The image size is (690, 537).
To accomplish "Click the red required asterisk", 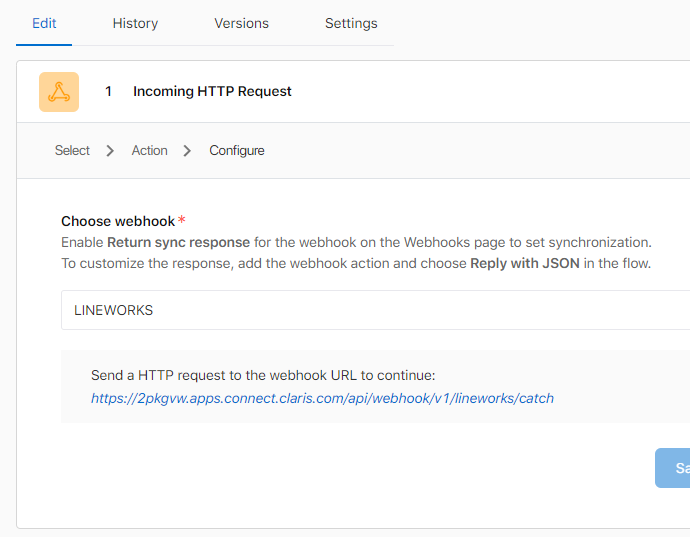I will pyautogui.click(x=182, y=221).
